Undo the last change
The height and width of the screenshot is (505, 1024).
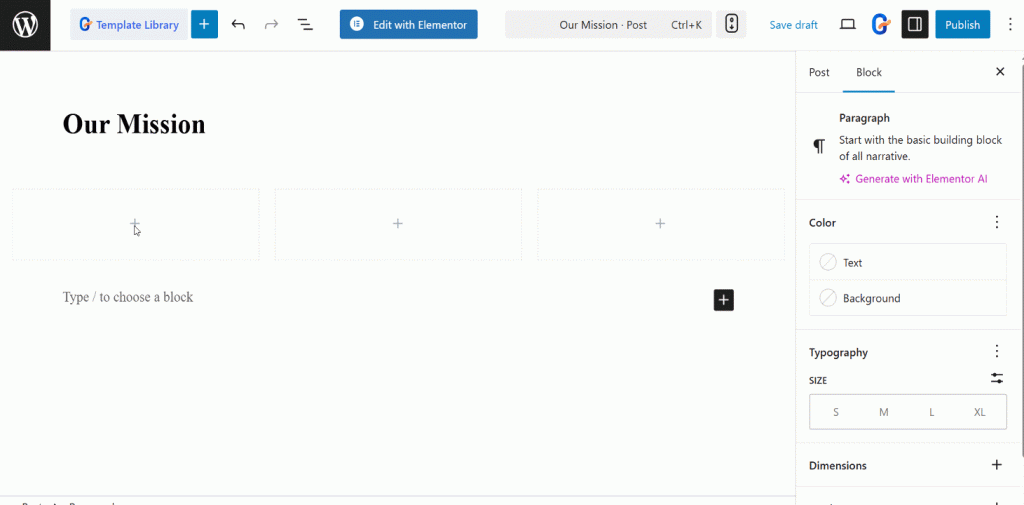click(238, 25)
